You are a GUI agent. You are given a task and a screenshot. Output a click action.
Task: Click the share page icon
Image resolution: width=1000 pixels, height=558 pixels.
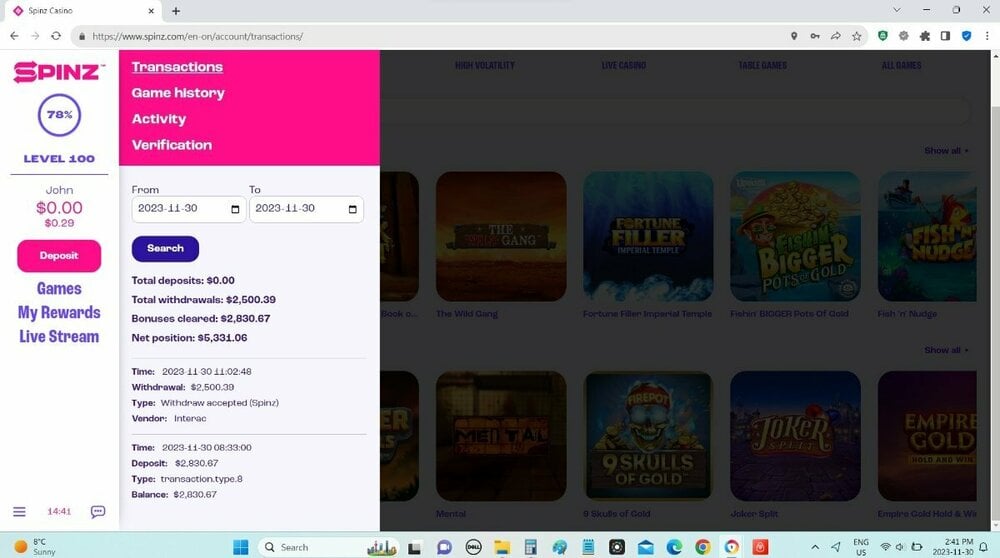point(835,36)
